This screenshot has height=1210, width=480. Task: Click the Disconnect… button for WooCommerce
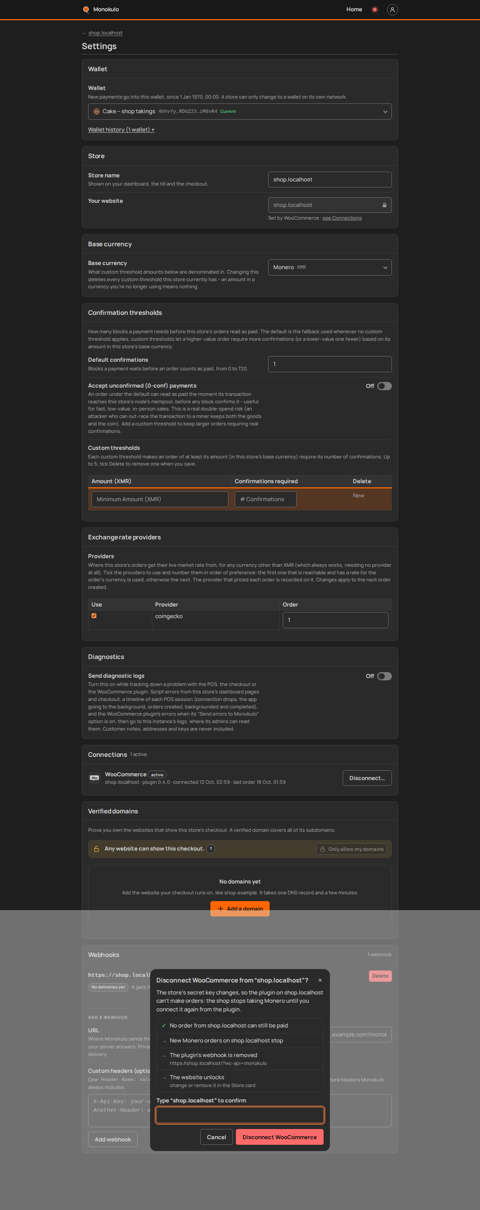click(x=367, y=778)
